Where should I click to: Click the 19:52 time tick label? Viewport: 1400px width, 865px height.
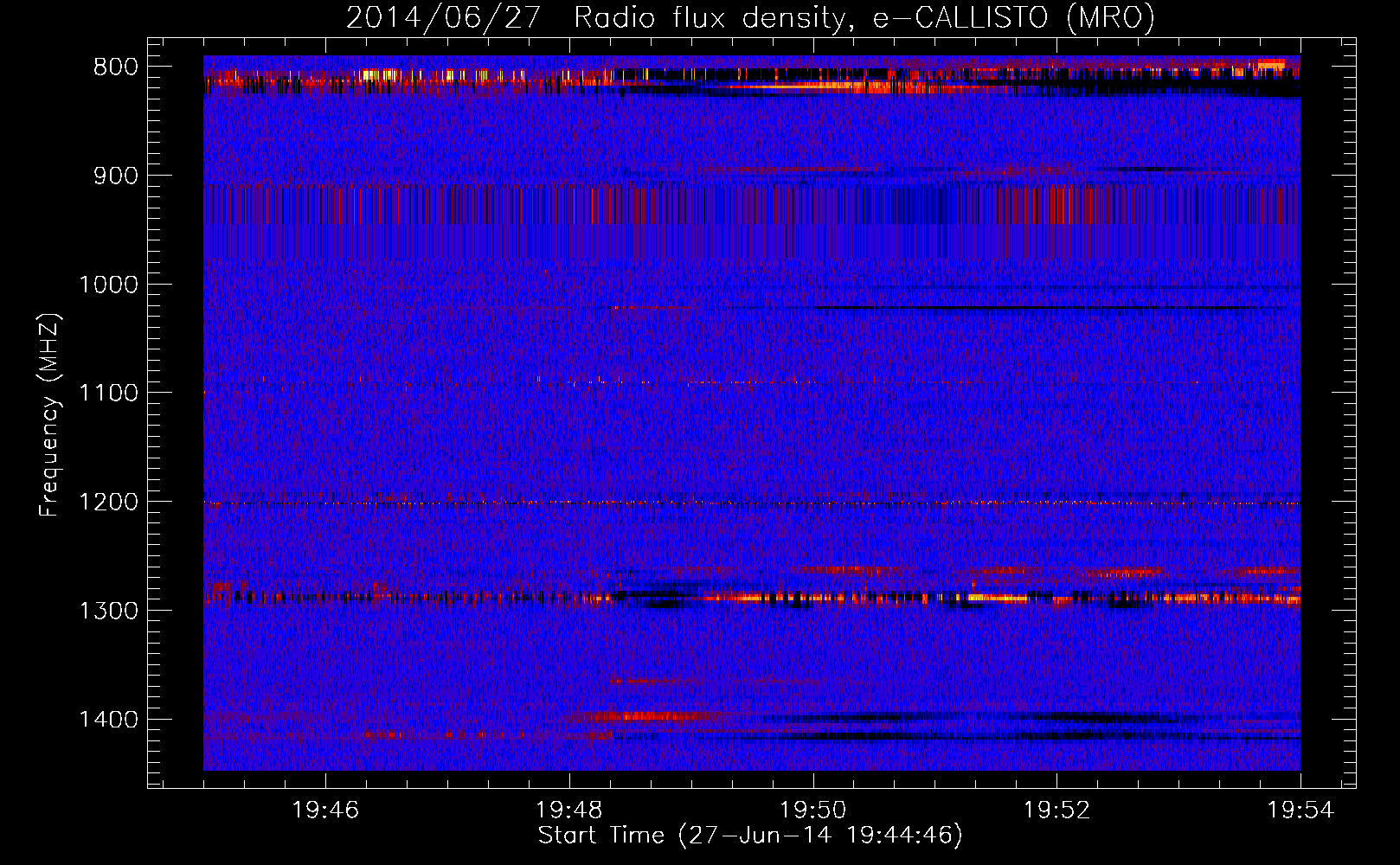tap(1056, 811)
